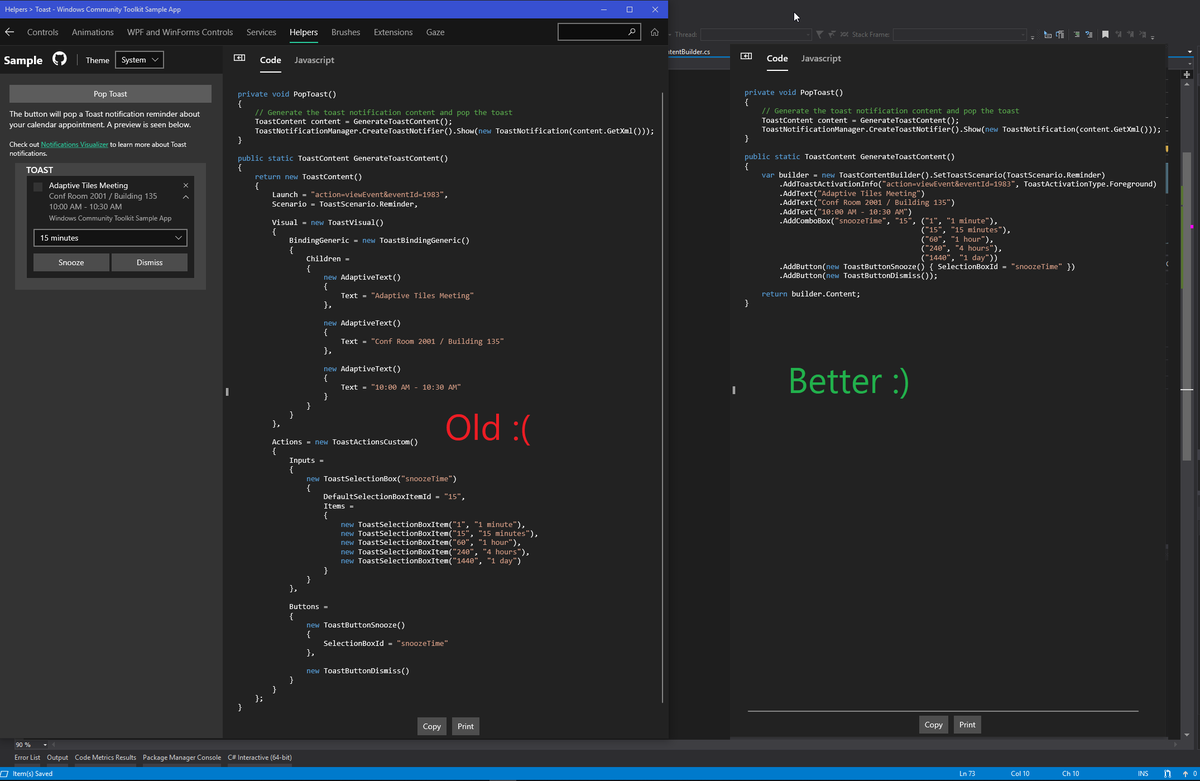Close the toast preview with its X icon
The image size is (1200, 781).
[186, 185]
